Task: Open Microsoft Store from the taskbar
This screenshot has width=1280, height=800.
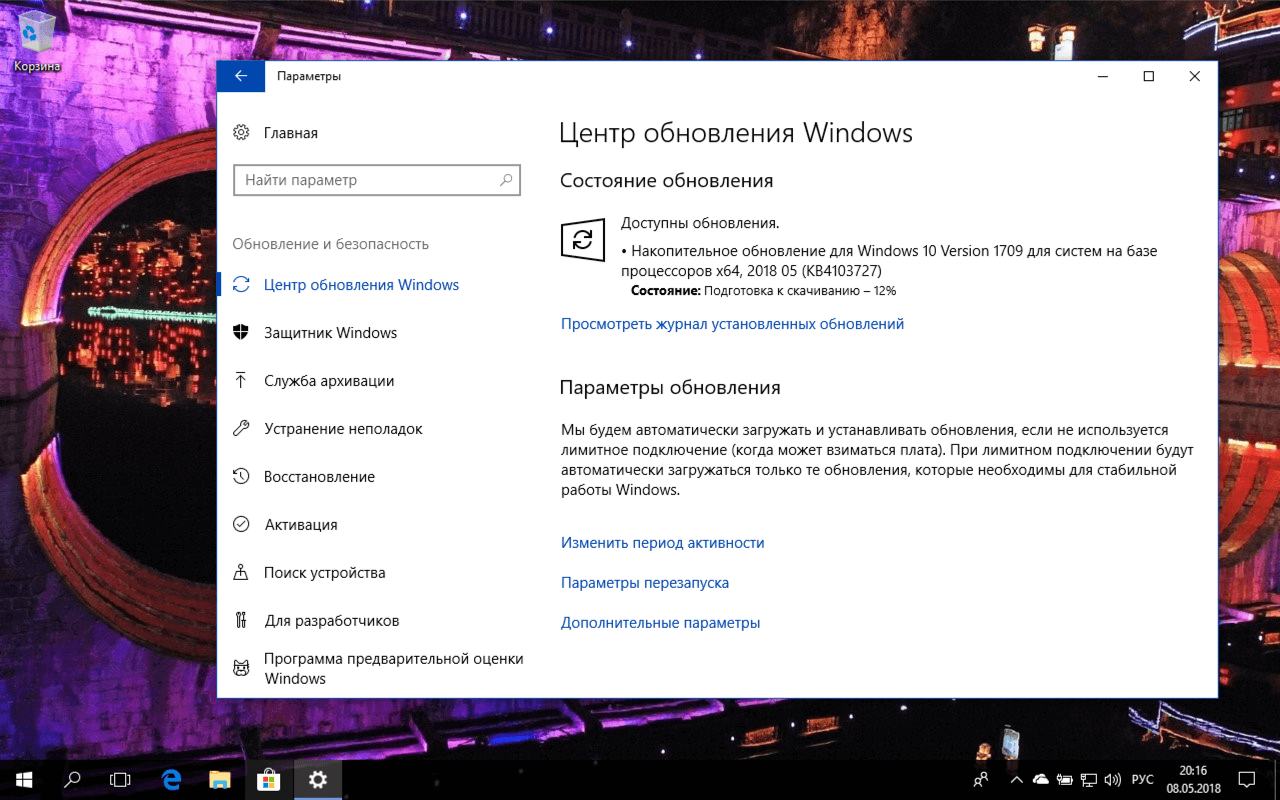Action: (x=268, y=779)
